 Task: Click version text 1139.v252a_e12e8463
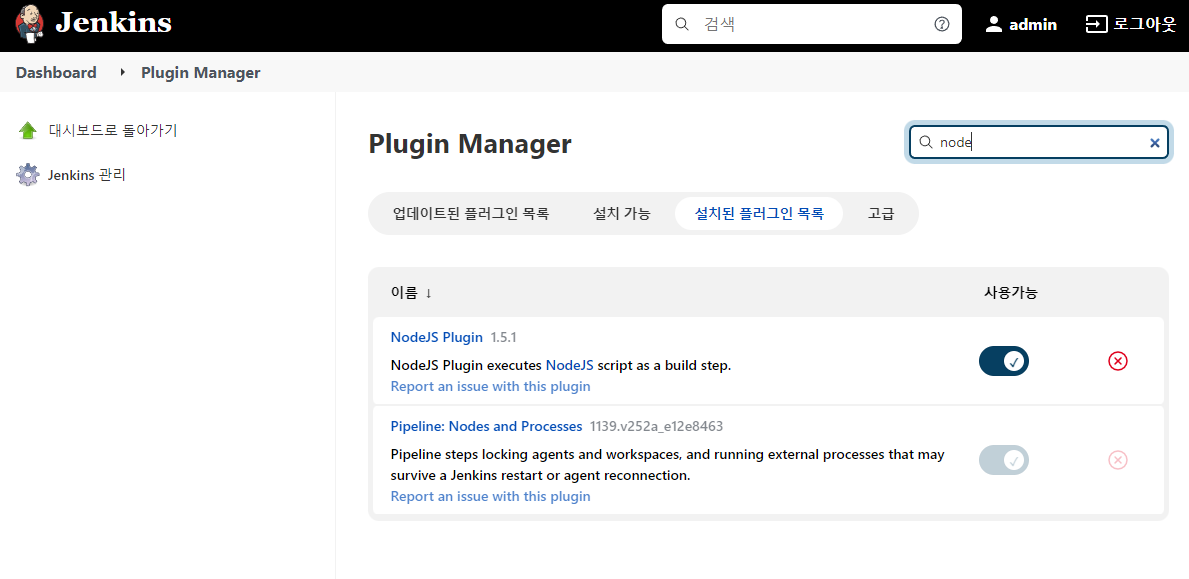(x=657, y=427)
